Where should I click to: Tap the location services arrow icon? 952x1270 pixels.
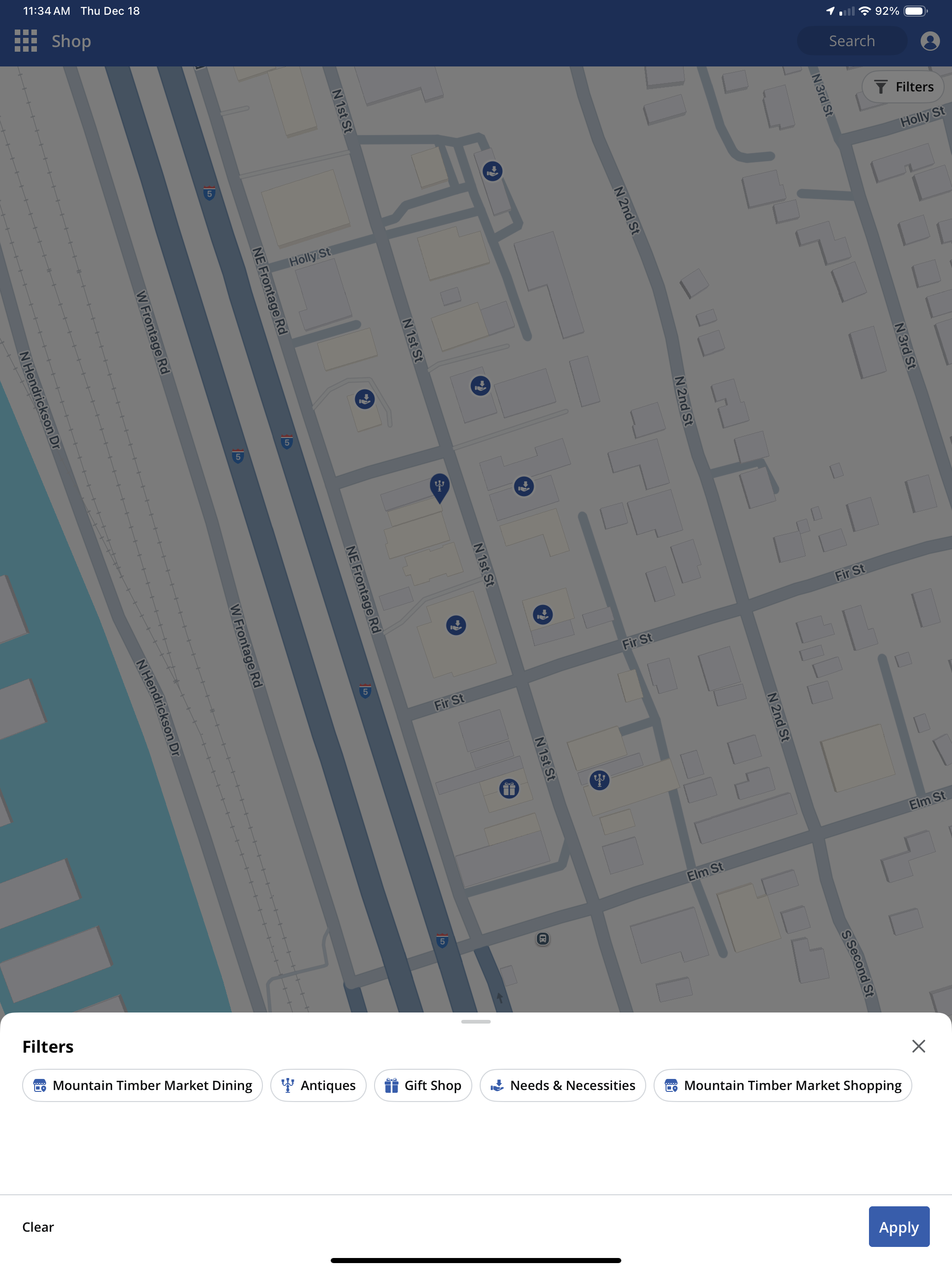pyautogui.click(x=830, y=11)
